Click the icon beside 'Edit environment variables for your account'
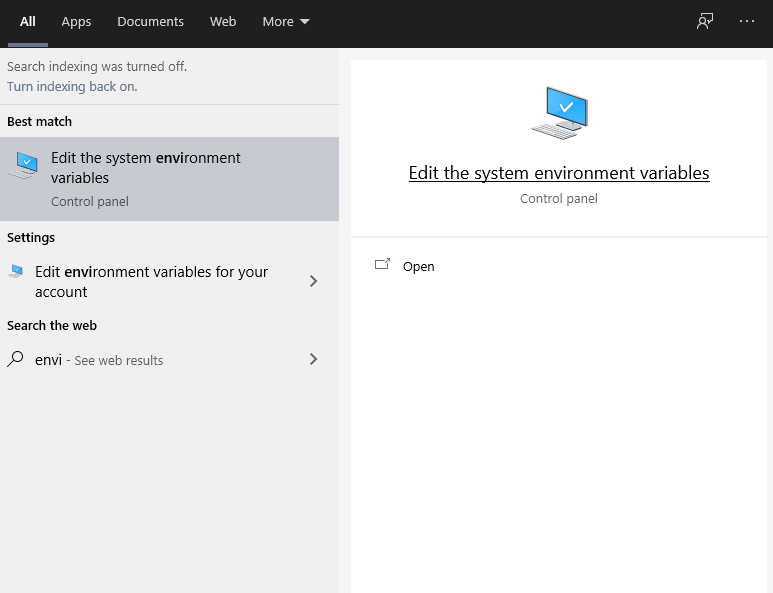773x593 pixels. point(16,272)
